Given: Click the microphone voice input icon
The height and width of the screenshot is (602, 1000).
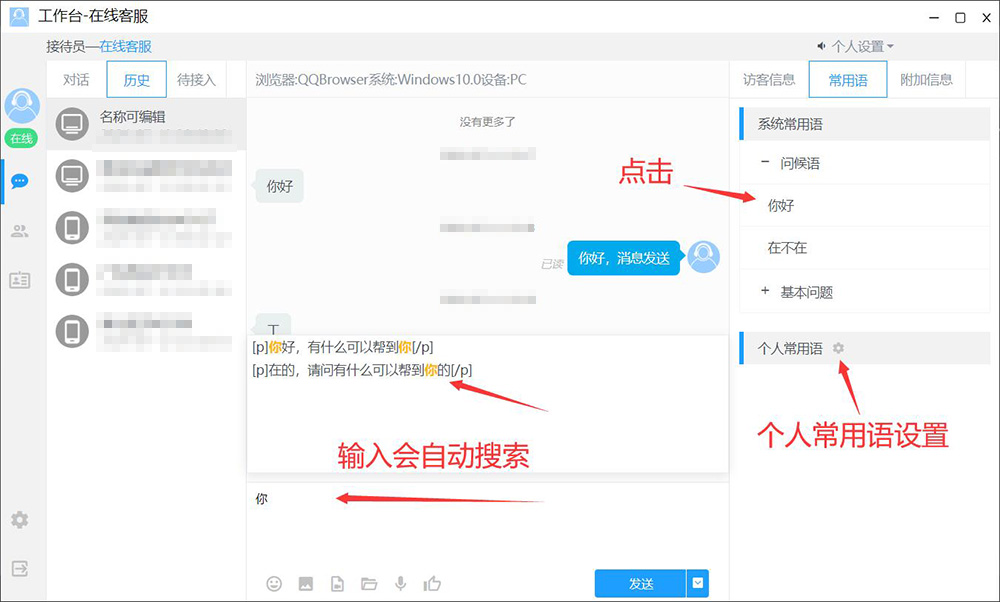Looking at the screenshot, I should click(401, 584).
